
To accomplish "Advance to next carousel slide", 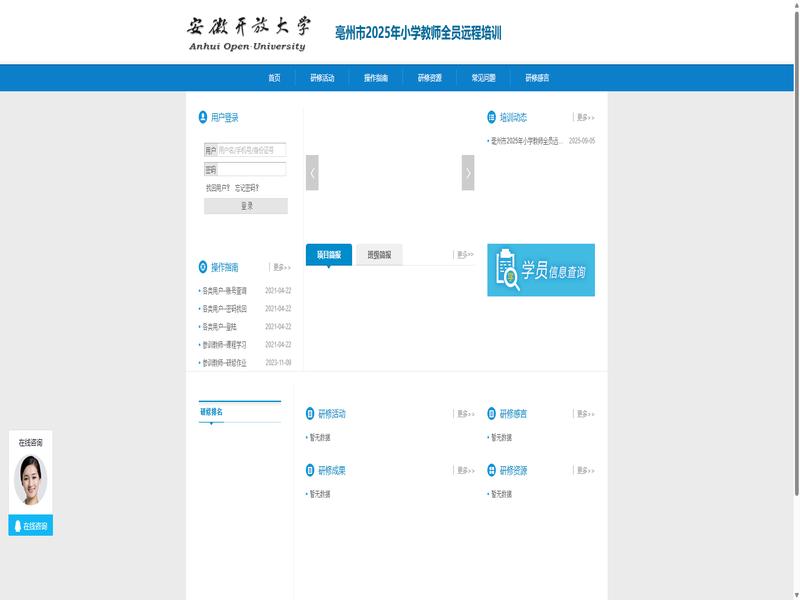I will pos(468,173).
